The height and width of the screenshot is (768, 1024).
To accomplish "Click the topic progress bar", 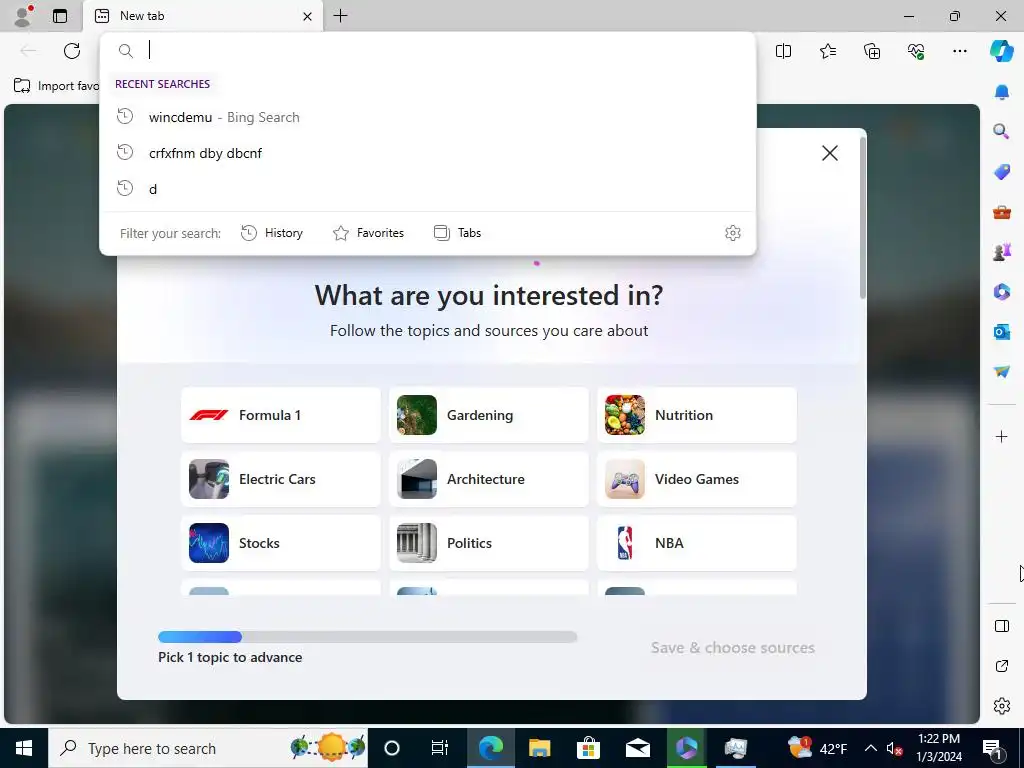I will pyautogui.click(x=368, y=637).
